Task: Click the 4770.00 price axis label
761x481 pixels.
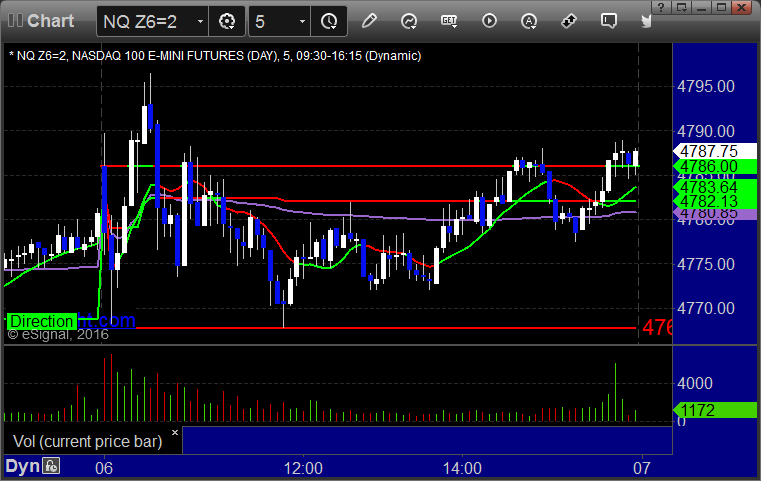Action: click(x=706, y=308)
